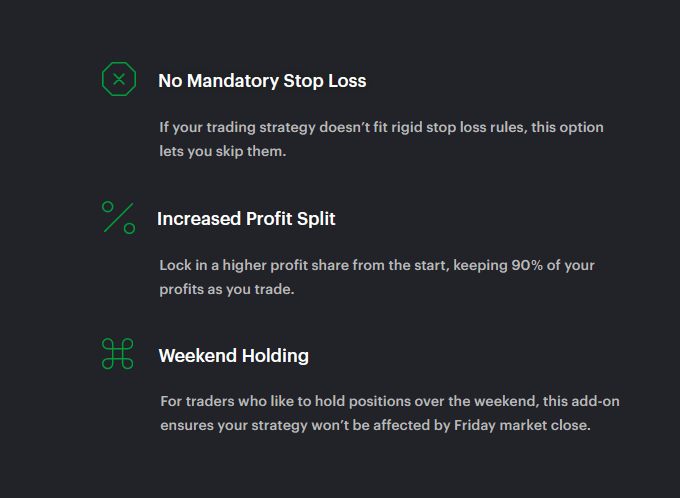This screenshot has height=498, width=680.
Task: Click the words 'Friday market close'
Action: [522, 426]
